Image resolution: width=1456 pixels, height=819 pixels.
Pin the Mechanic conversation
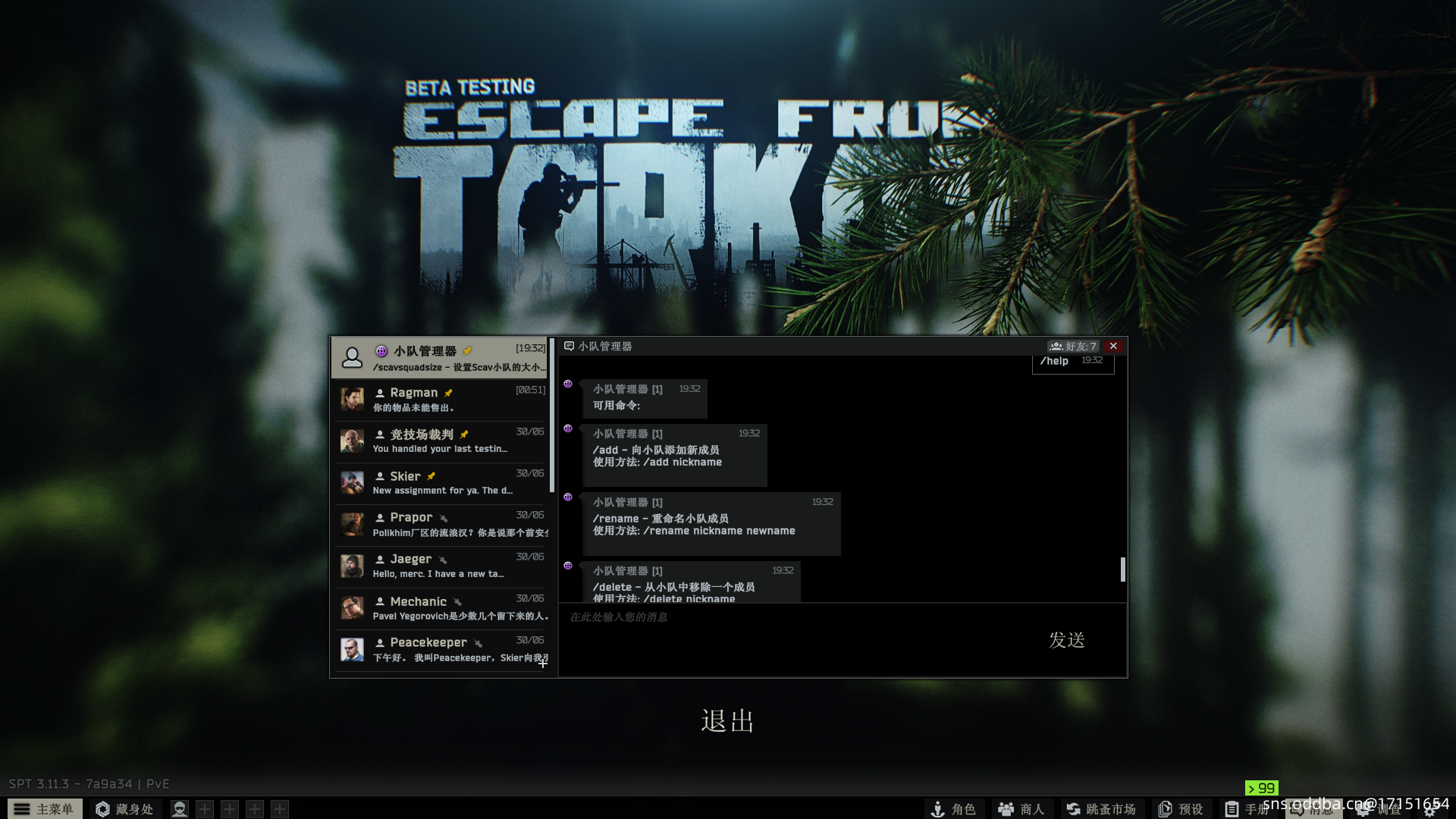pyautogui.click(x=457, y=601)
